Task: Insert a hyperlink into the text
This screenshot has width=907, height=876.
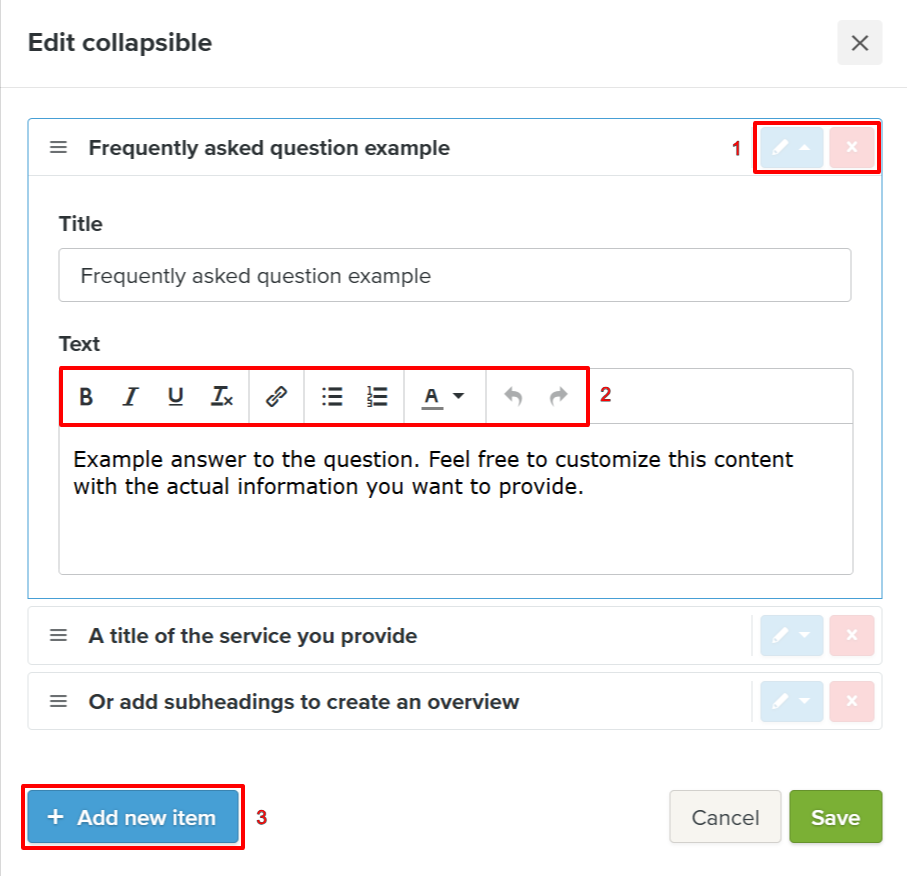Action: (276, 397)
